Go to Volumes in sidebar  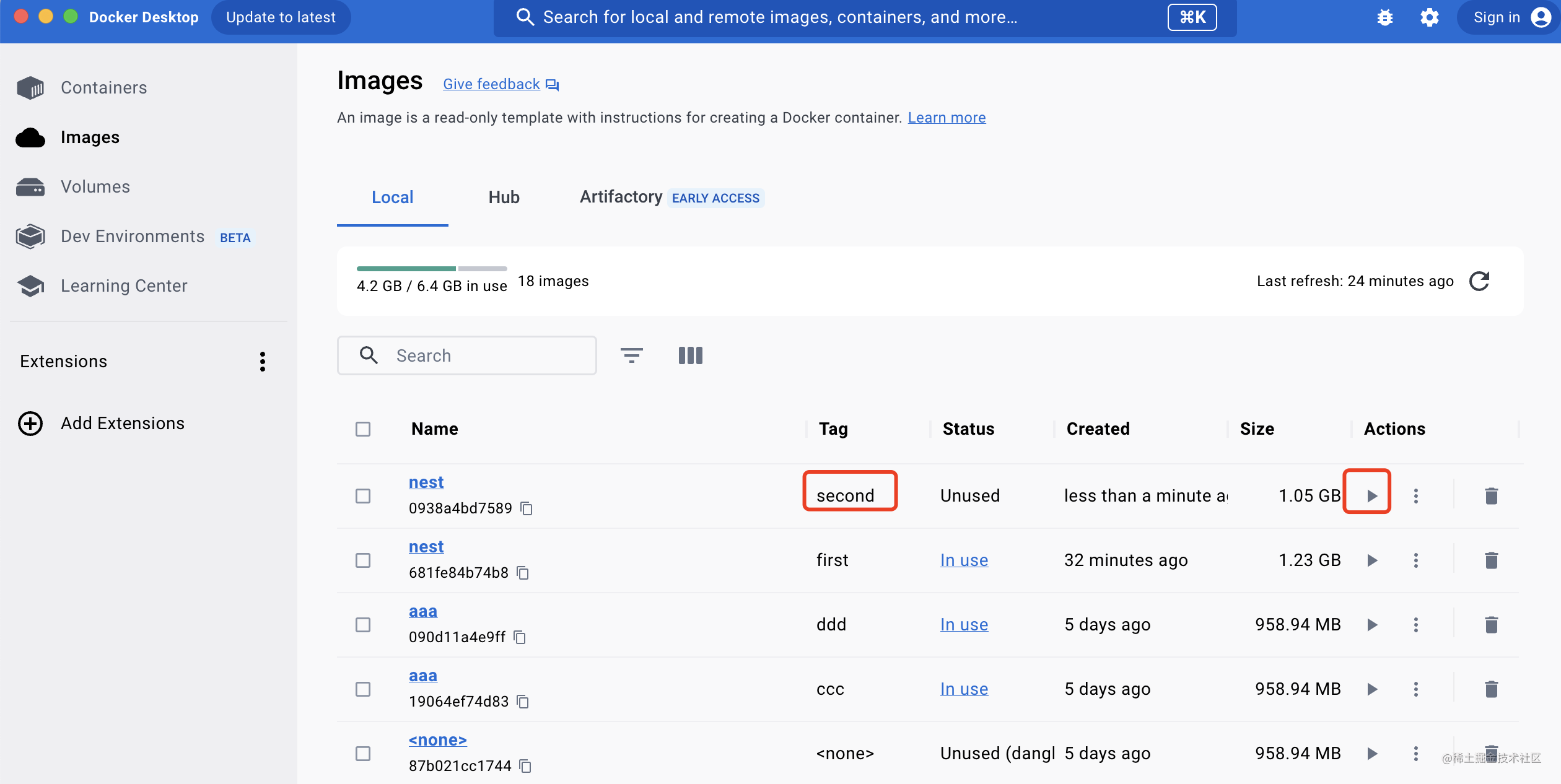(95, 187)
